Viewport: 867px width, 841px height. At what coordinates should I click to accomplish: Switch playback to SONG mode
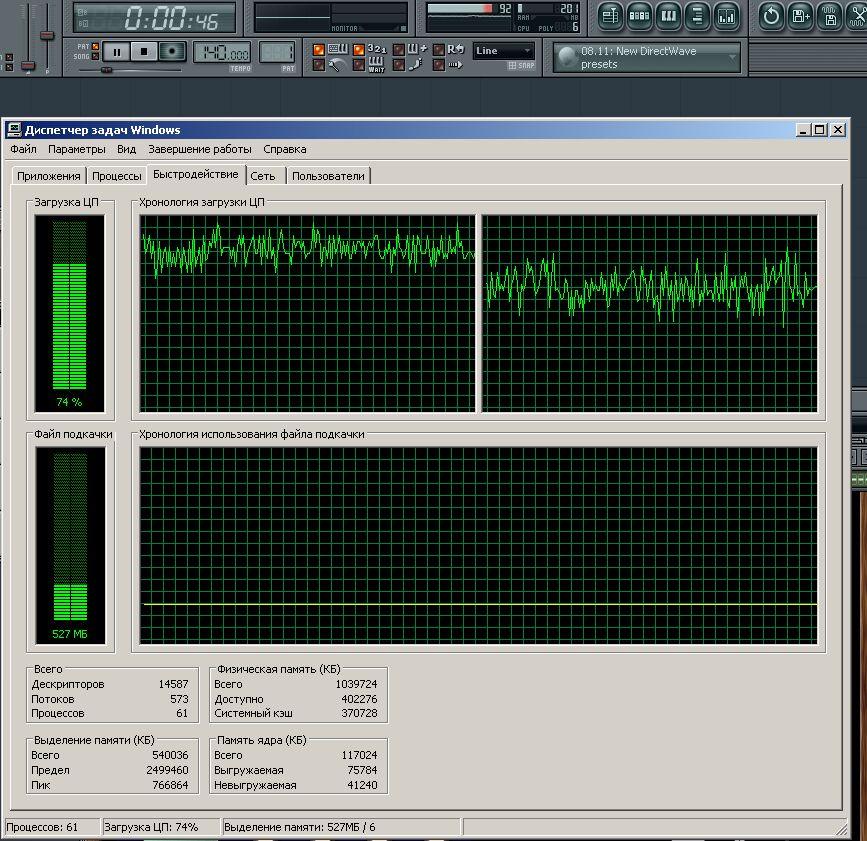pos(95,56)
